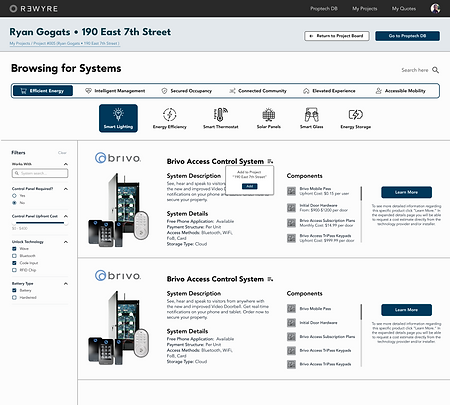Click the first Brivo product image

(x=118, y=210)
